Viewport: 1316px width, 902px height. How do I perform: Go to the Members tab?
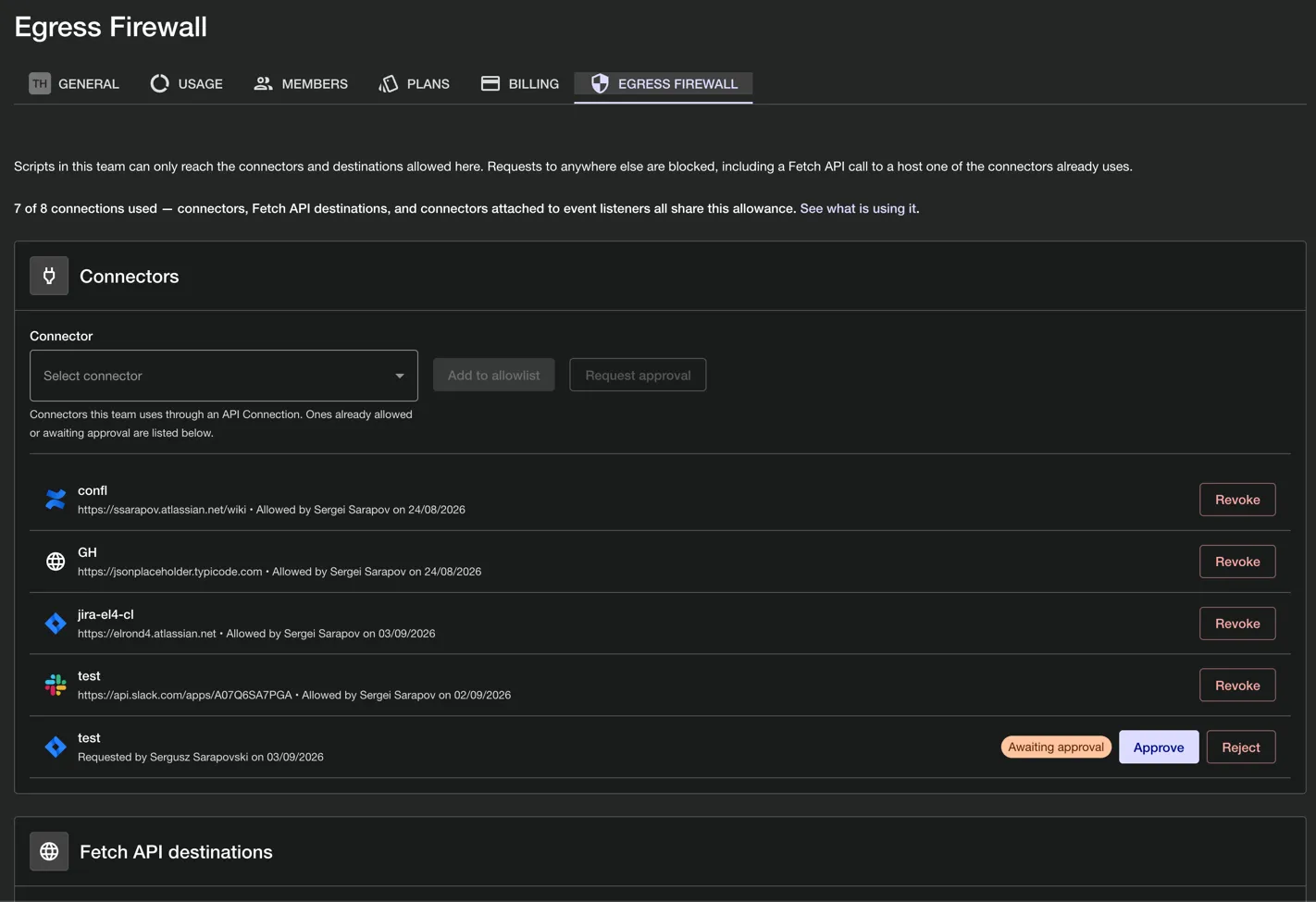click(301, 83)
